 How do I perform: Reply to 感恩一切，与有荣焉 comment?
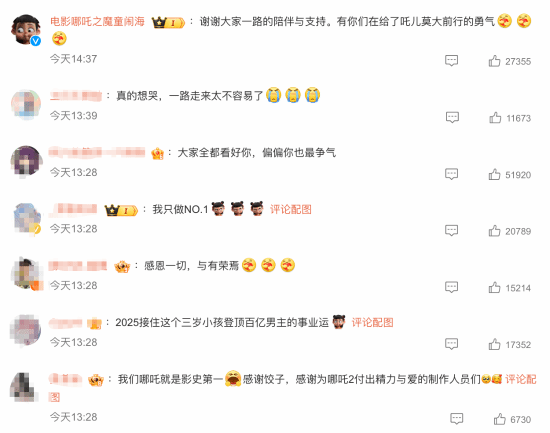(451, 287)
